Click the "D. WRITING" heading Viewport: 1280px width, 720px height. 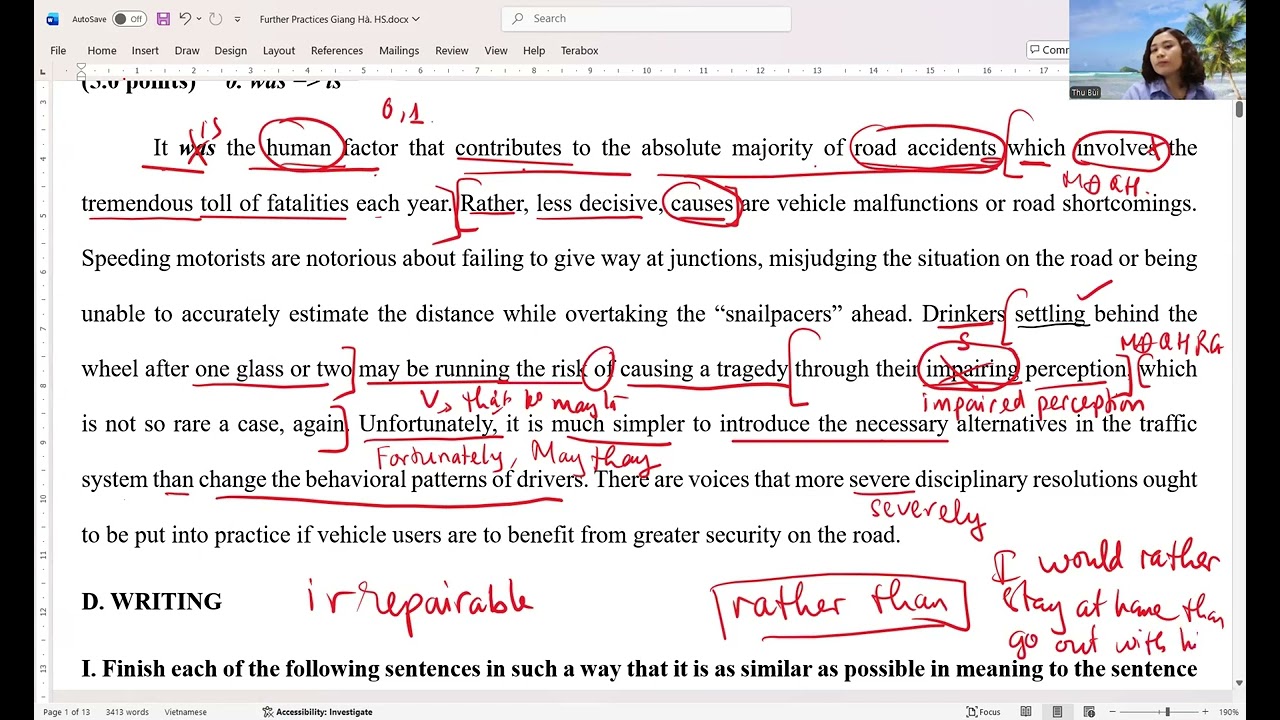coord(152,601)
